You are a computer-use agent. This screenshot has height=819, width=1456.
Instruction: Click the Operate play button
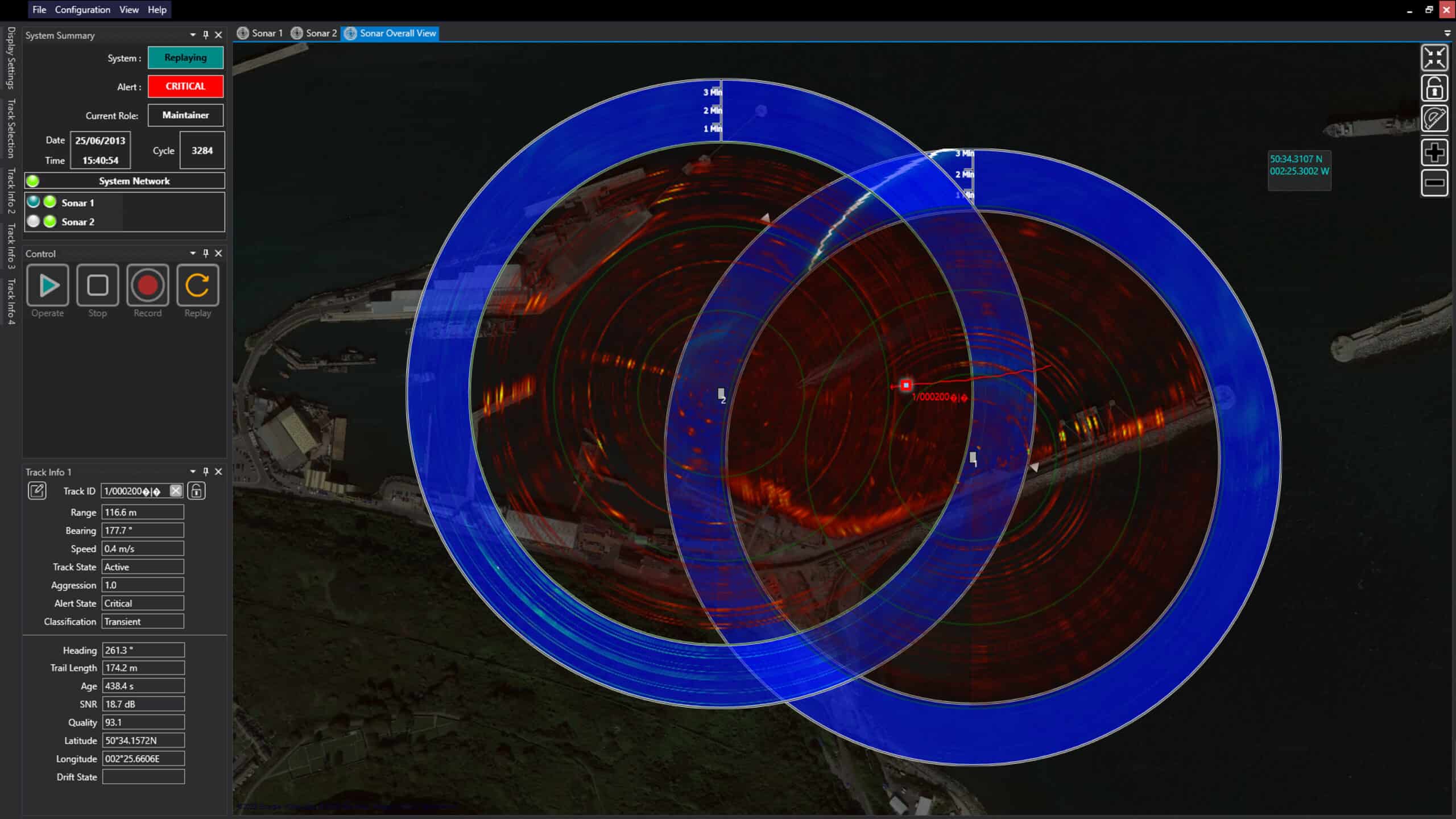pyautogui.click(x=48, y=286)
